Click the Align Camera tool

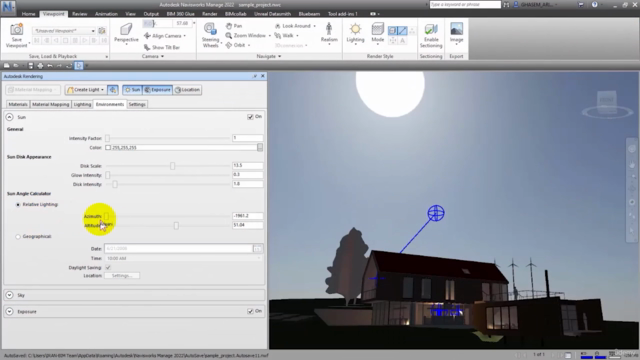[165, 36]
